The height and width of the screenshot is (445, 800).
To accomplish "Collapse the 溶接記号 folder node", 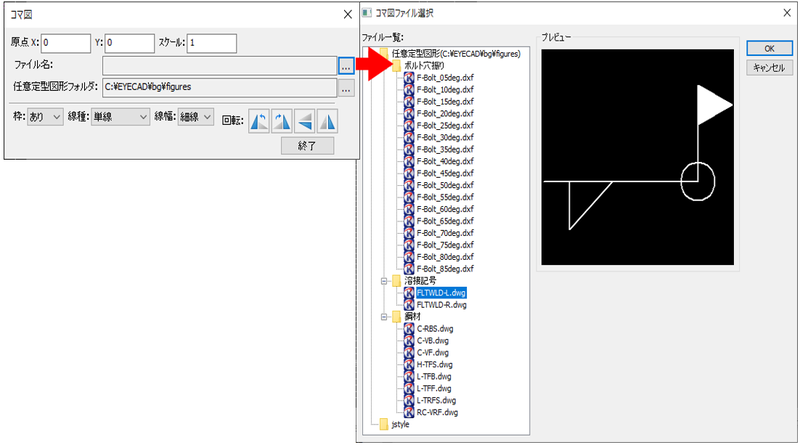I will coord(384,281).
